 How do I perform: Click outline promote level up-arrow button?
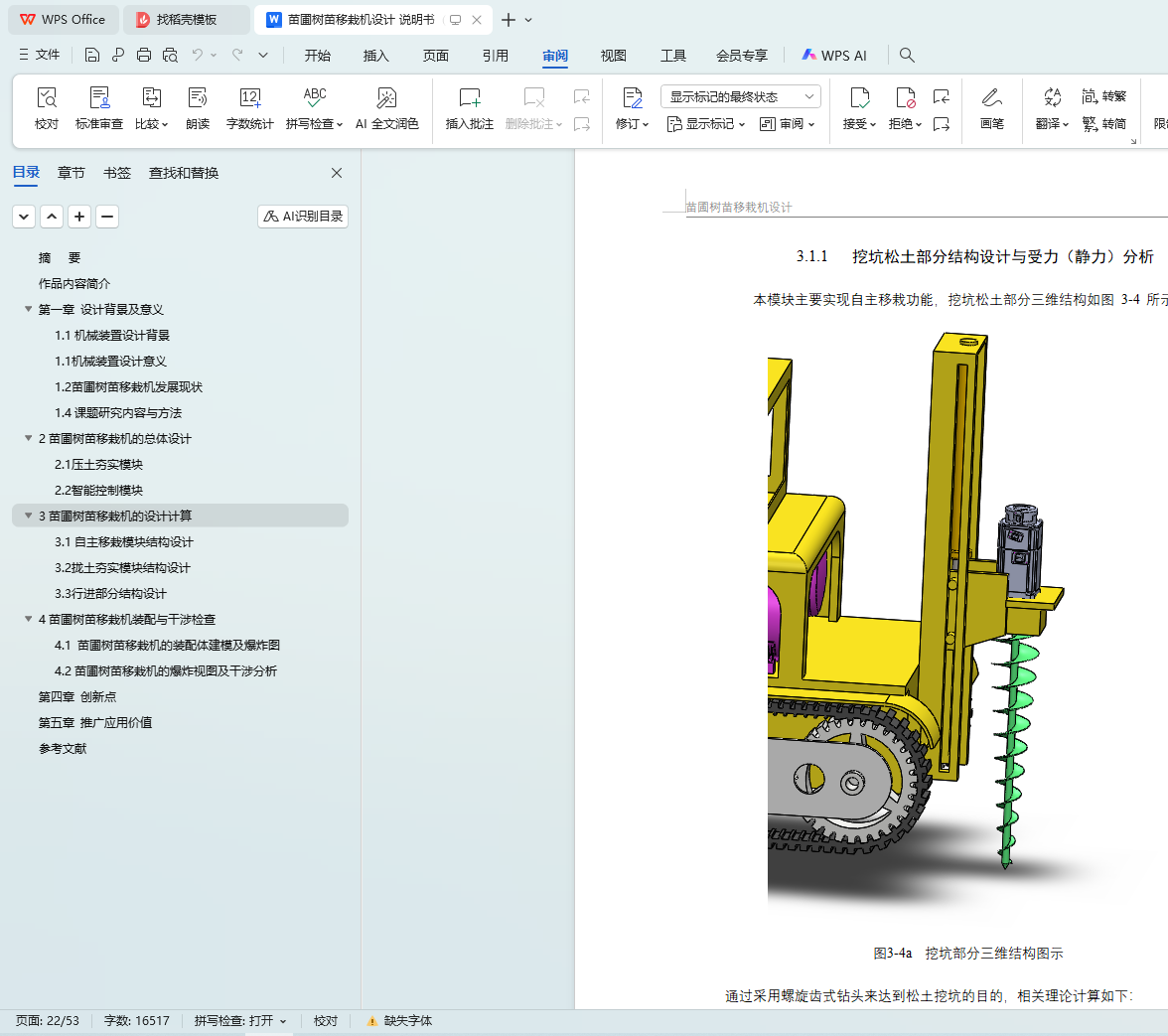click(x=52, y=217)
